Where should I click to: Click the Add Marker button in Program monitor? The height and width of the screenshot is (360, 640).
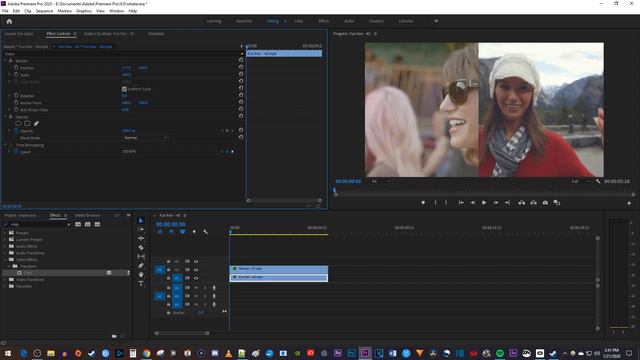(x=423, y=202)
